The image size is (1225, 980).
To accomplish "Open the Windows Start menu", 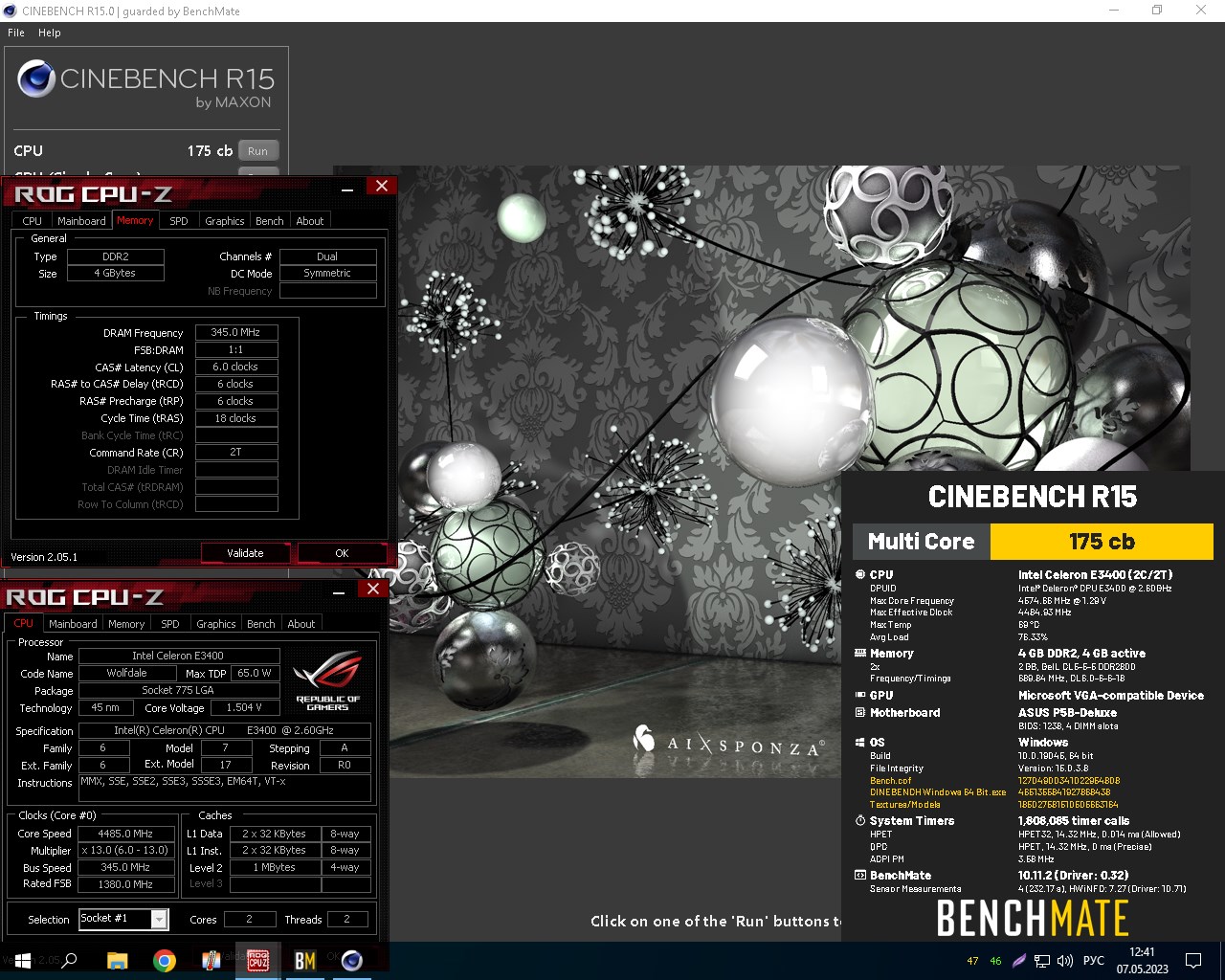I will [23, 961].
